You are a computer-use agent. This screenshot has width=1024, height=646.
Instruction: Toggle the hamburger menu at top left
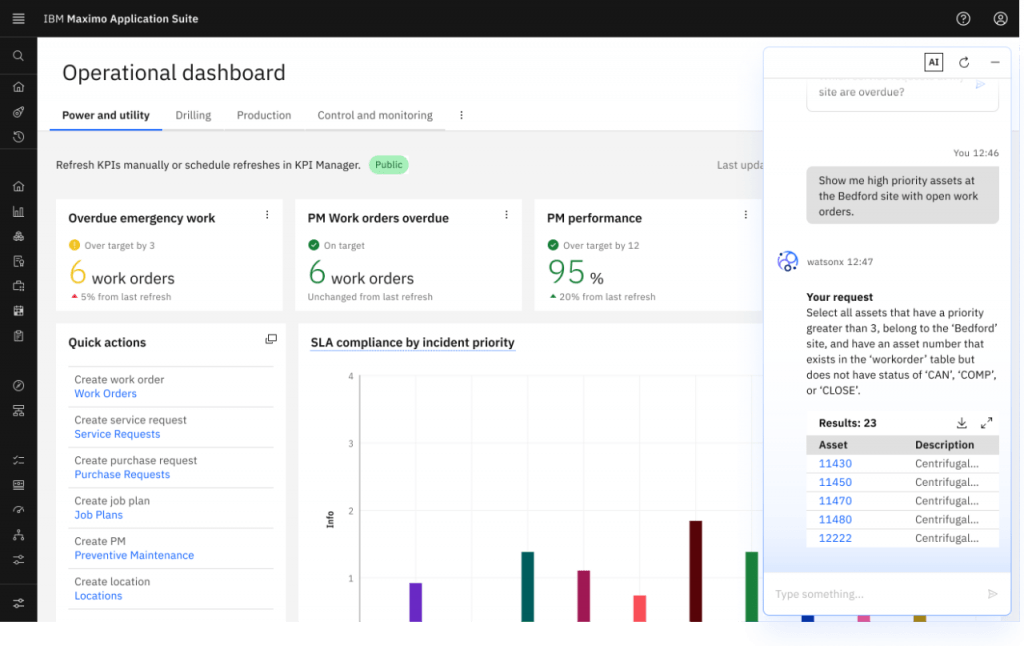(x=17, y=18)
